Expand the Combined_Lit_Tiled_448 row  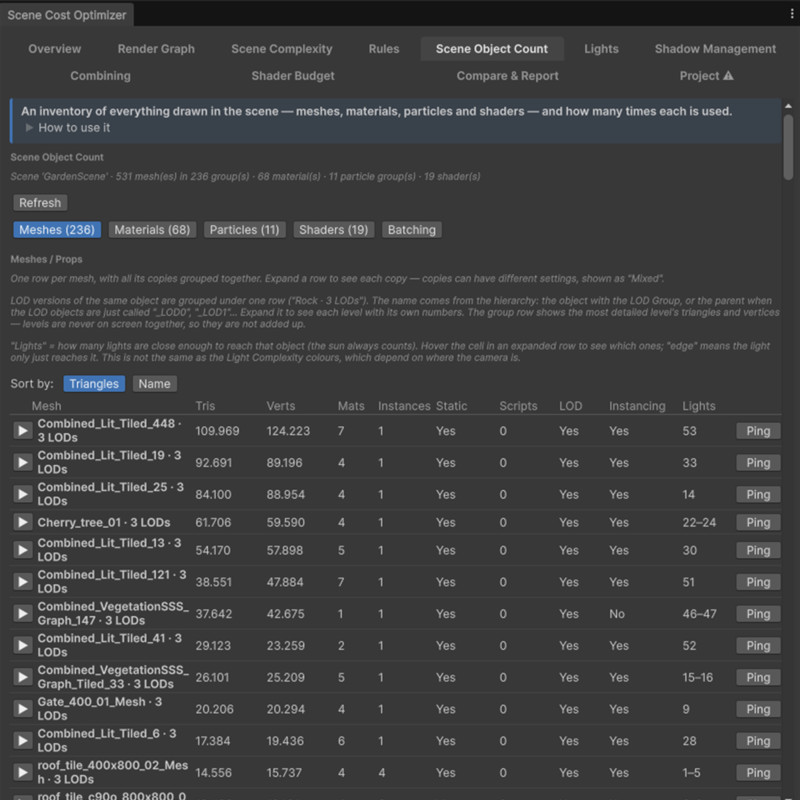click(x=22, y=431)
